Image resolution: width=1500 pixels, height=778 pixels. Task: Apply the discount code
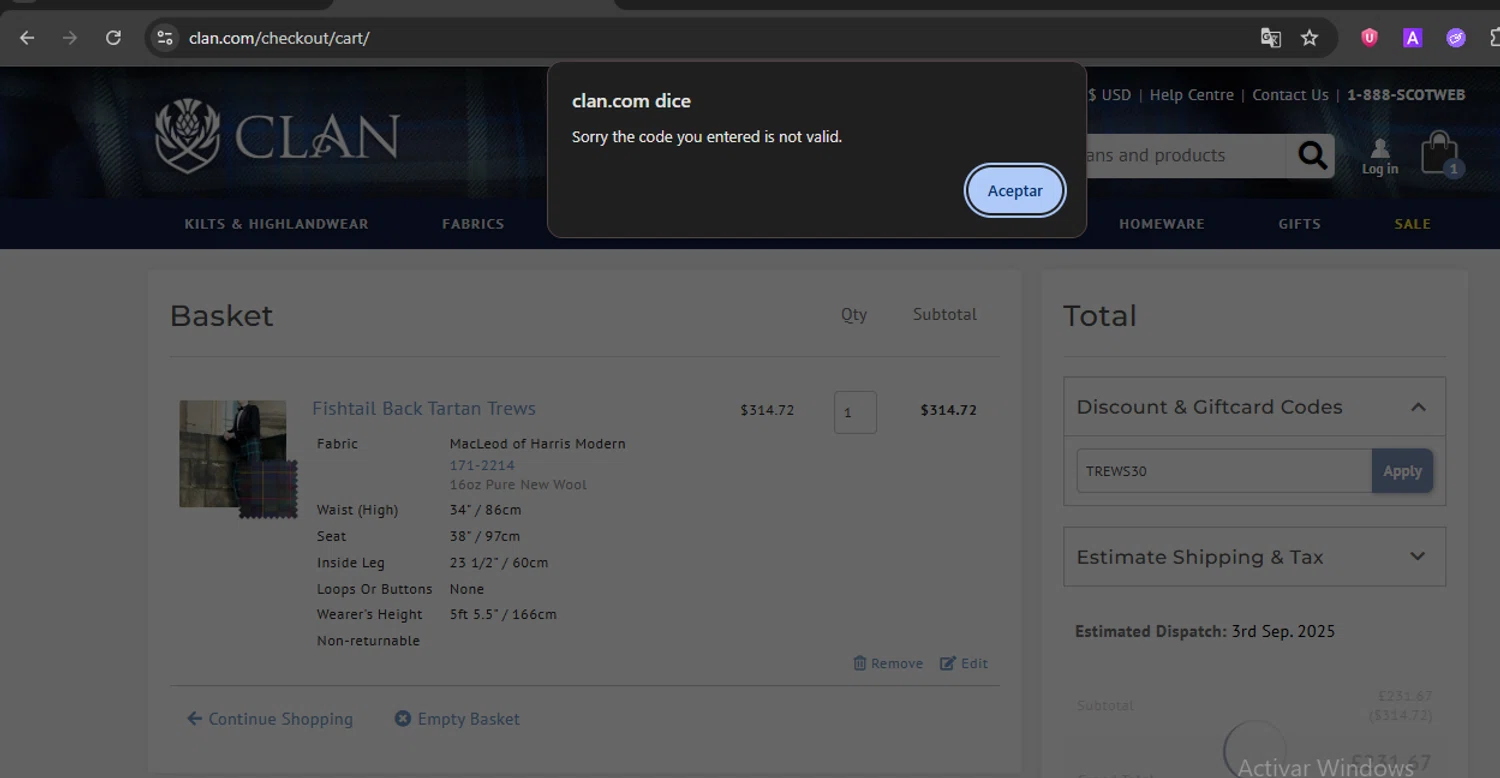pos(1402,471)
